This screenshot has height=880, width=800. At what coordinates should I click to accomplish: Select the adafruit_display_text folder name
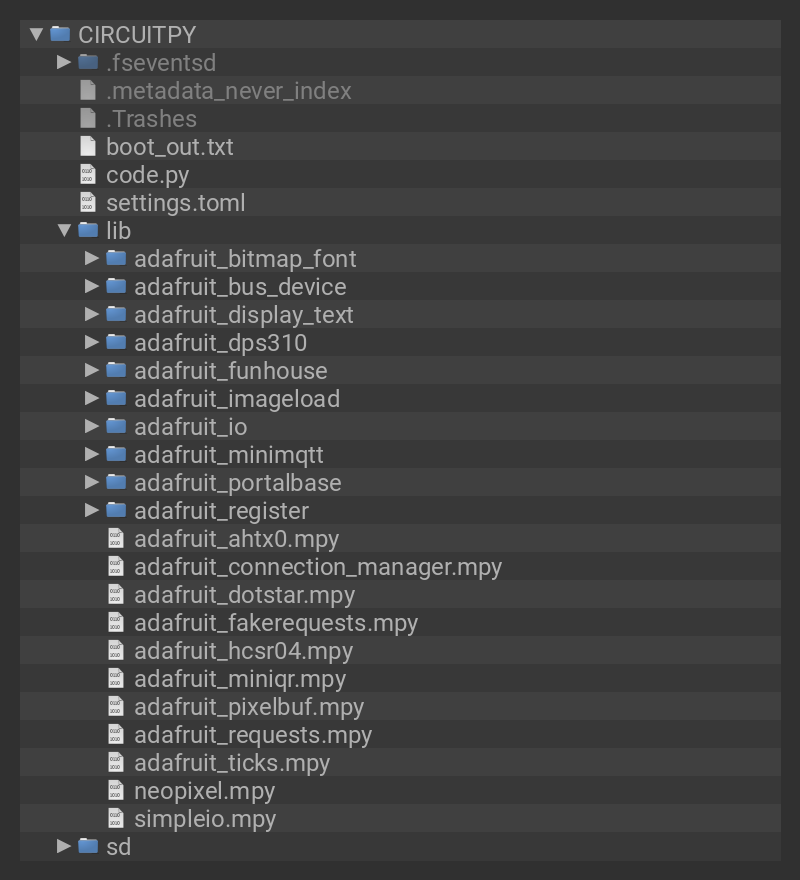coord(243,314)
